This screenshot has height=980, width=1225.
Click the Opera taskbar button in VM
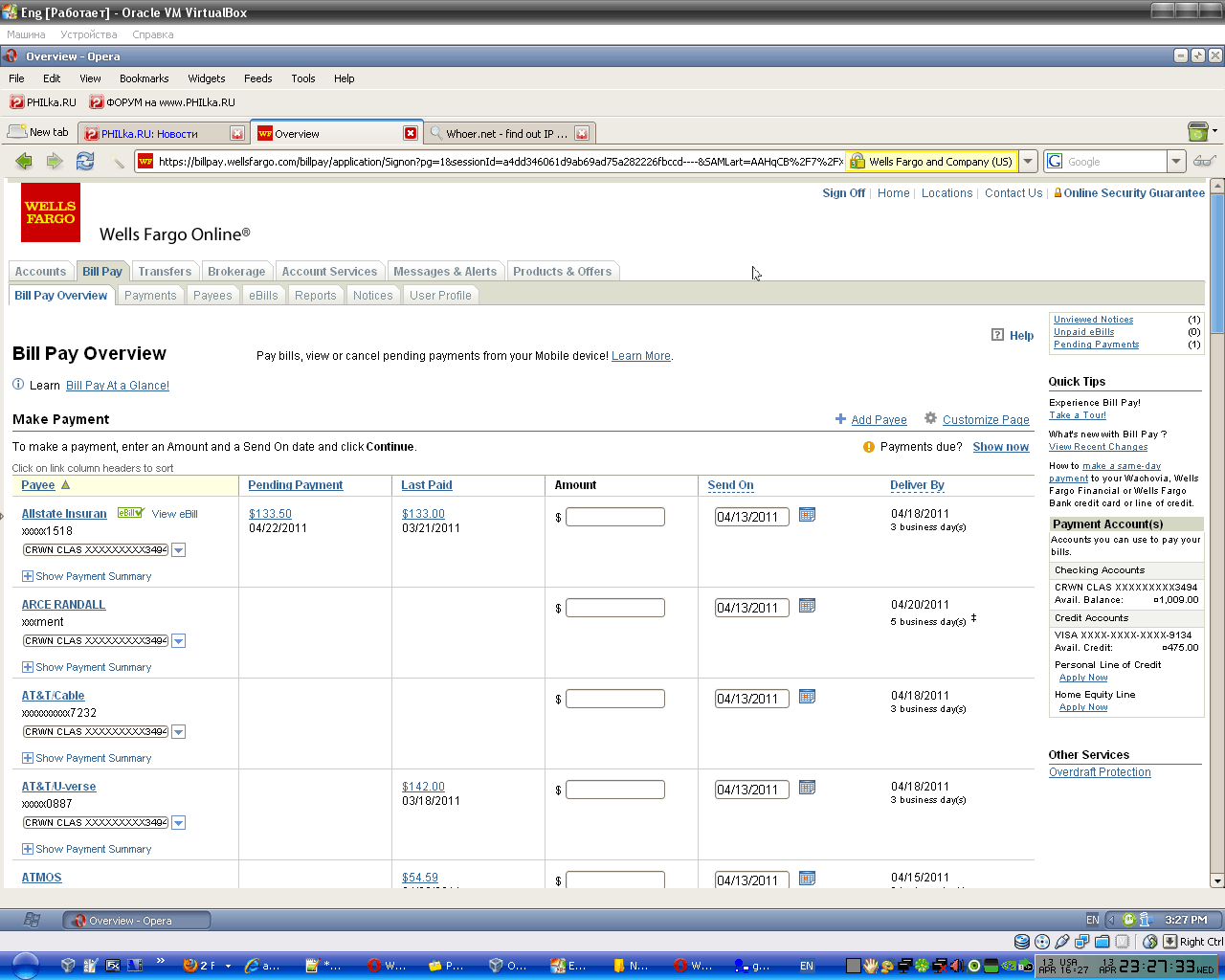pyautogui.click(x=137, y=921)
